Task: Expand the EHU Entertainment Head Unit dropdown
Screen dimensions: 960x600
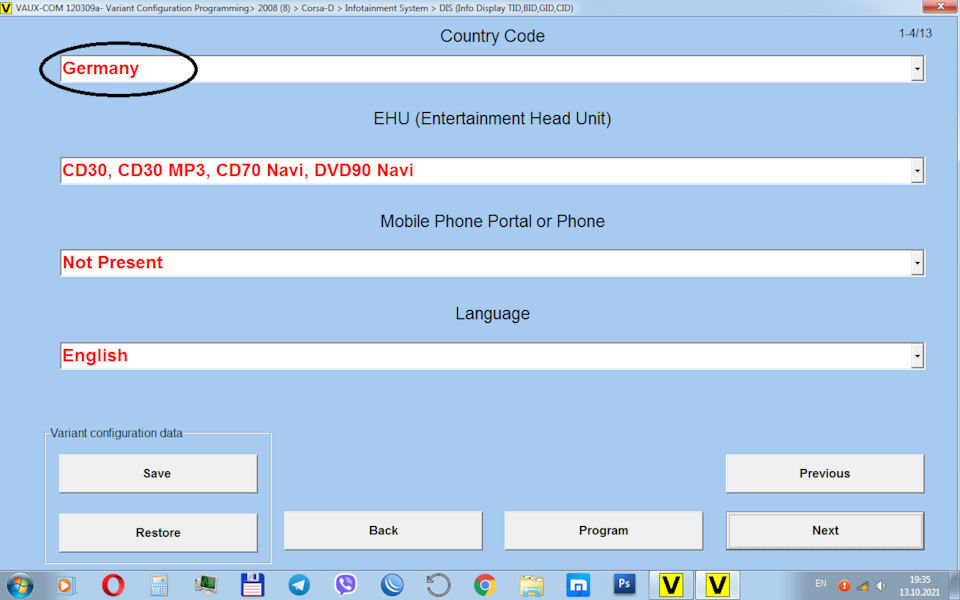Action: [917, 171]
